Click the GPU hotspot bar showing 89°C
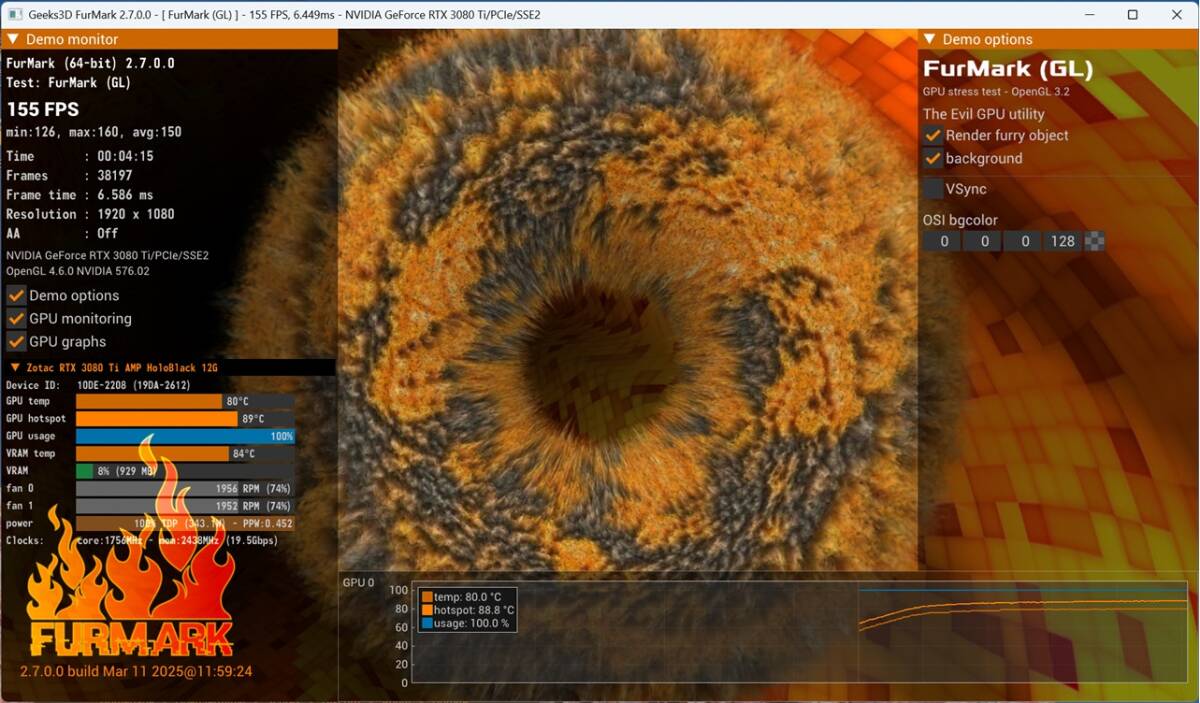 [x=185, y=419]
